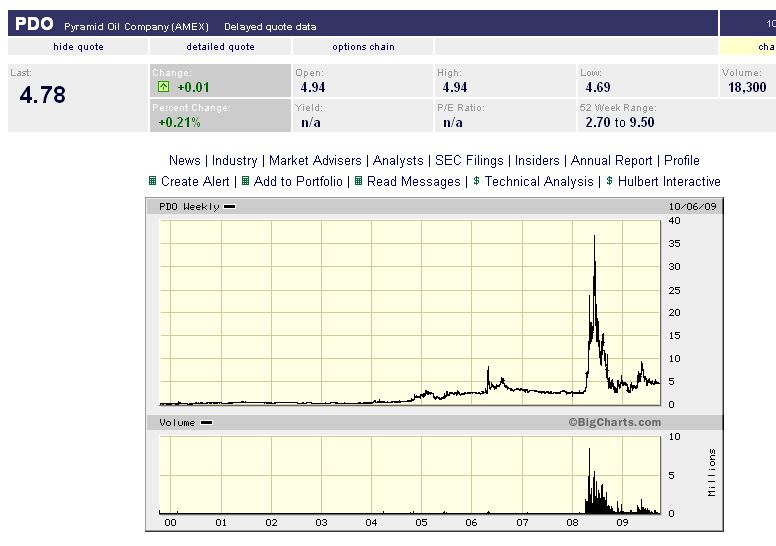
Task: Click the Volume legend line marker
Action: pyautogui.click(x=206, y=422)
